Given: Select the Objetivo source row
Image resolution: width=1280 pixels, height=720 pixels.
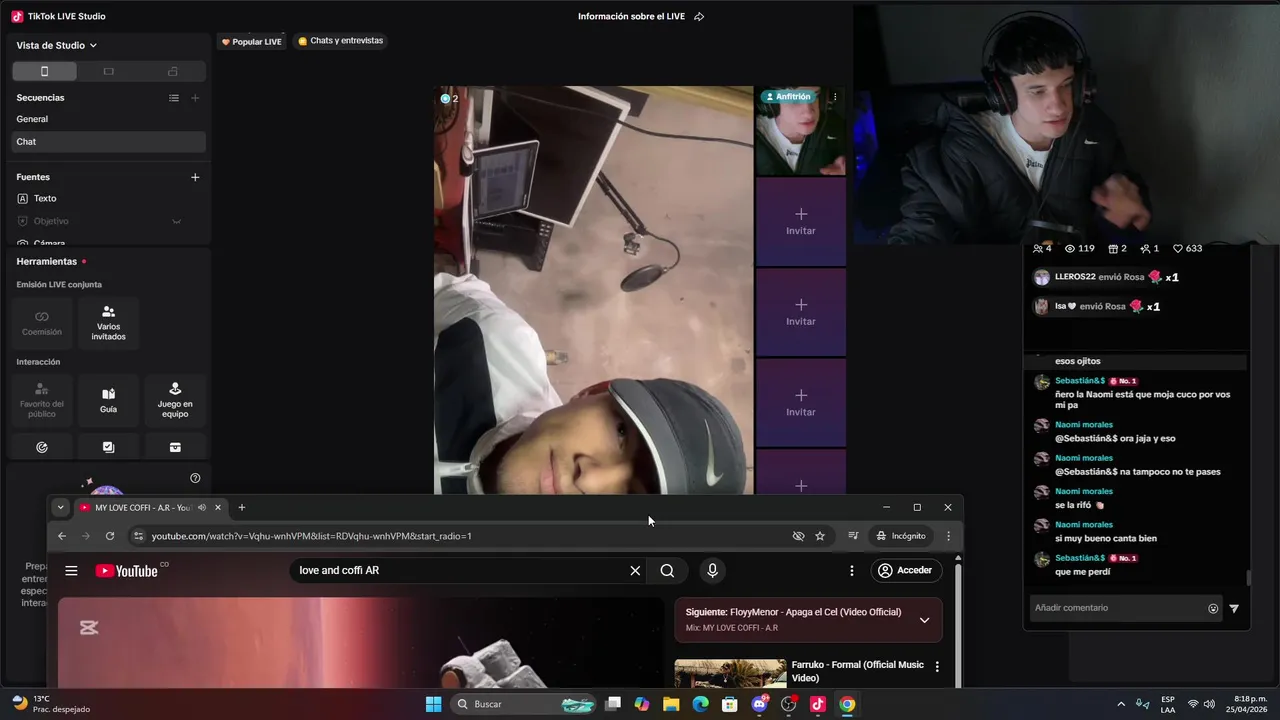Looking at the screenshot, I should tap(109, 221).
